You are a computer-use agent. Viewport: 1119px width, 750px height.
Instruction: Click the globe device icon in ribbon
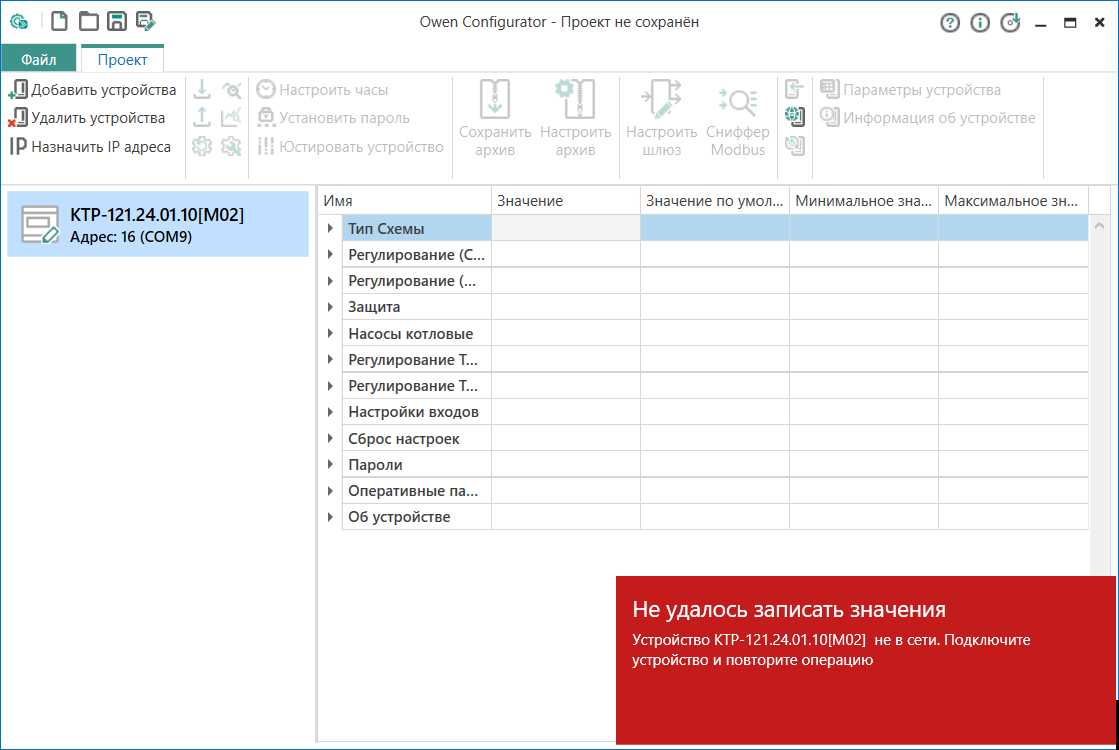click(795, 117)
